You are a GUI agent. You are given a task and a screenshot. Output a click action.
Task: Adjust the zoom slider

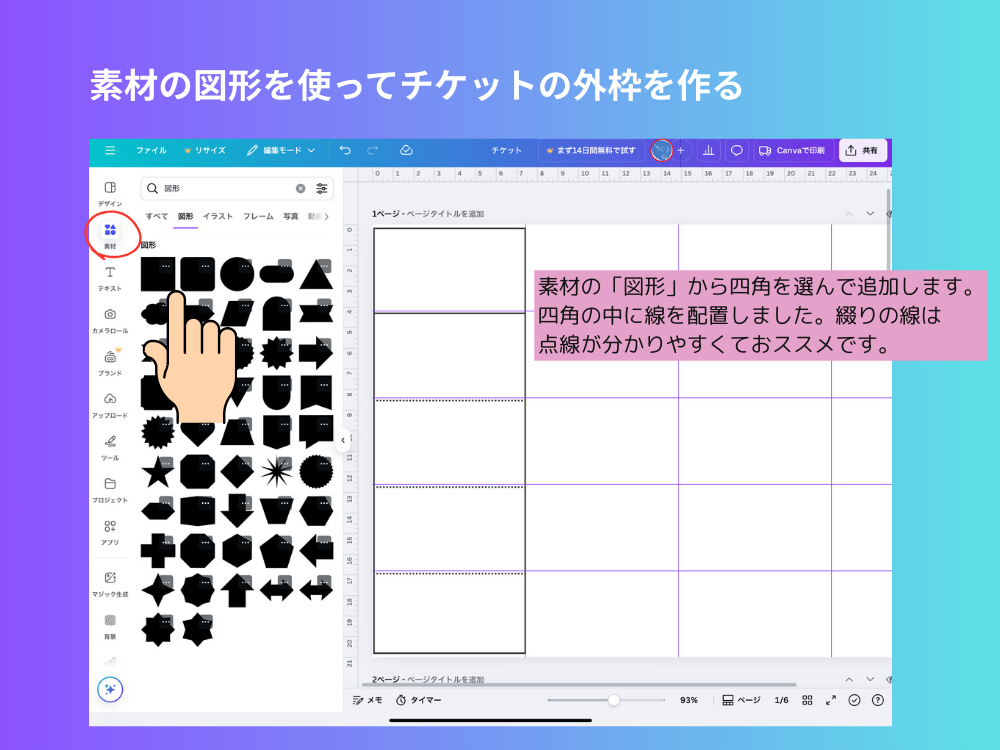pos(613,700)
